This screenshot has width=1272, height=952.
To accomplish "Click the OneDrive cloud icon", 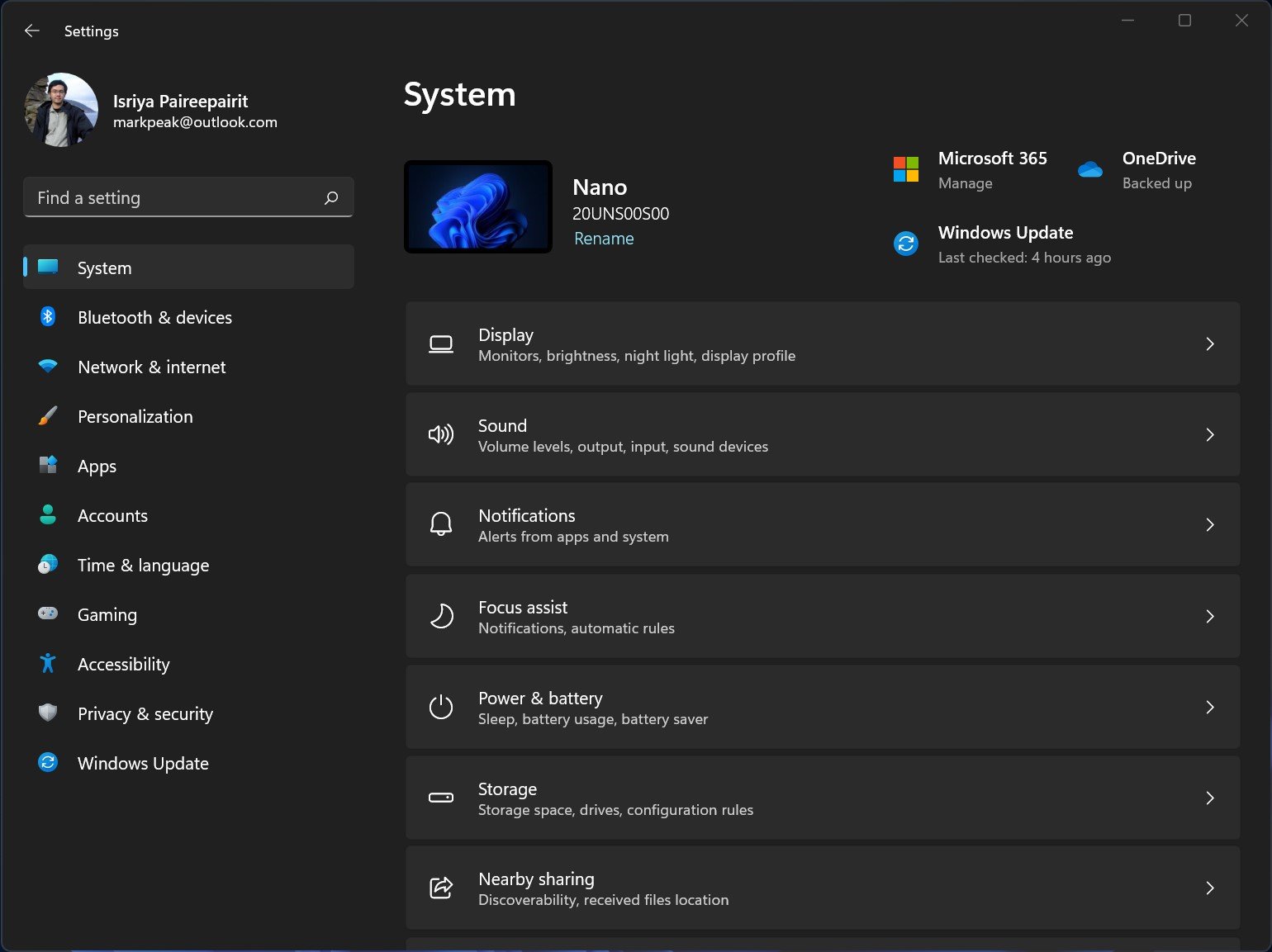I will point(1090,169).
